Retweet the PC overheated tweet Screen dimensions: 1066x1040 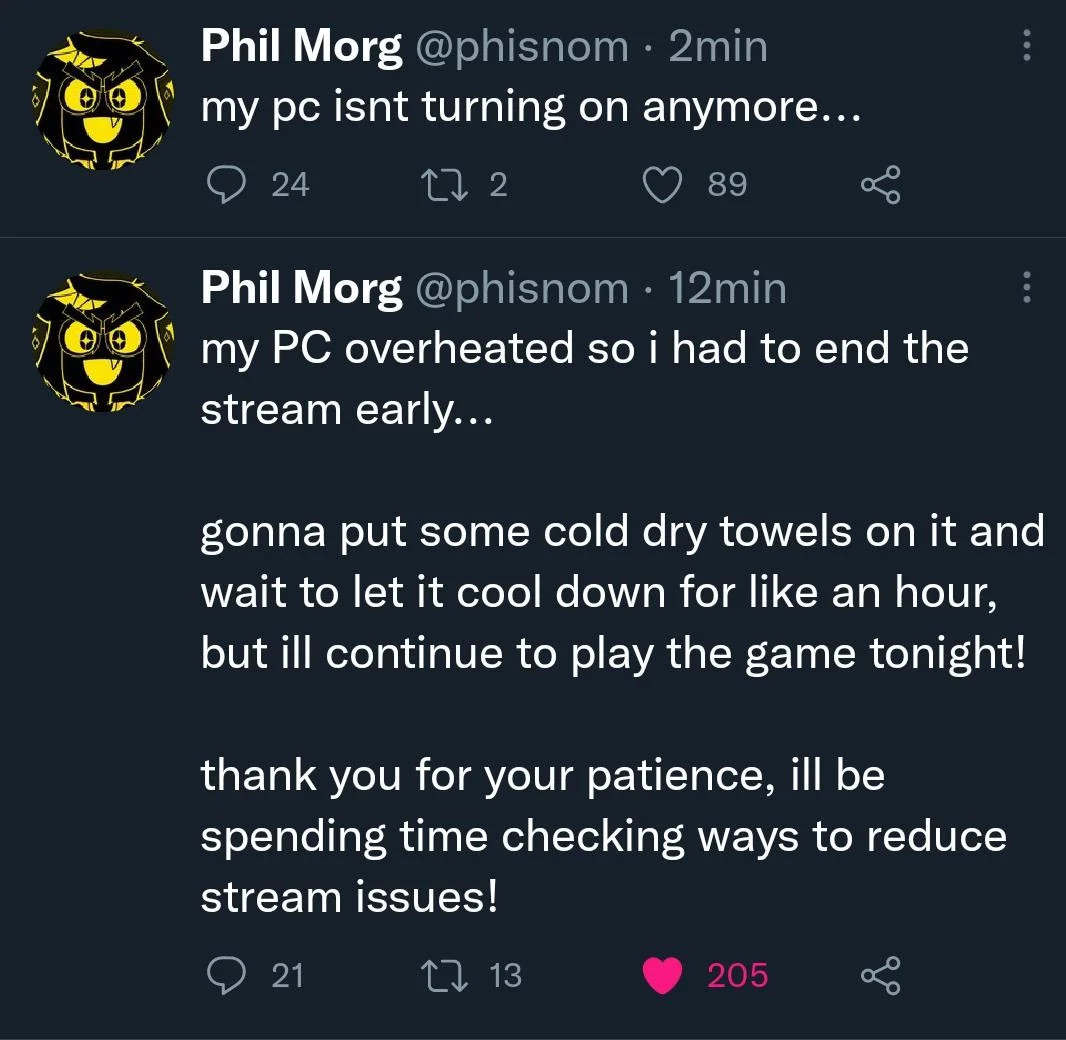[x=444, y=975]
